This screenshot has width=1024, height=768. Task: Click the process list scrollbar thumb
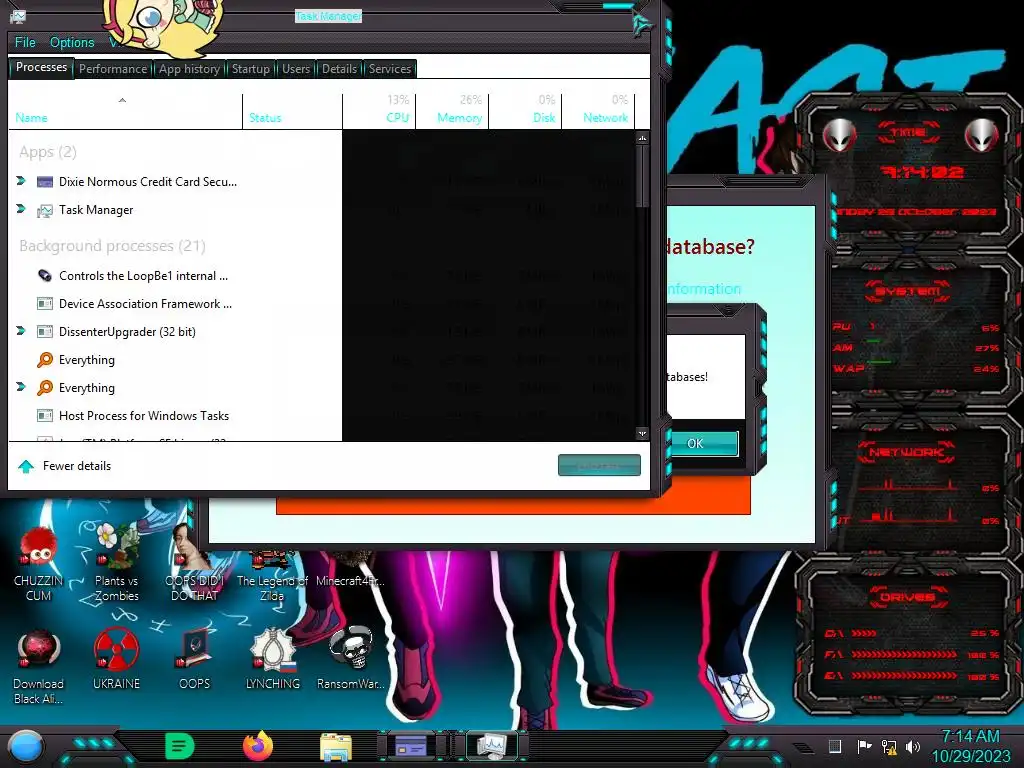642,176
